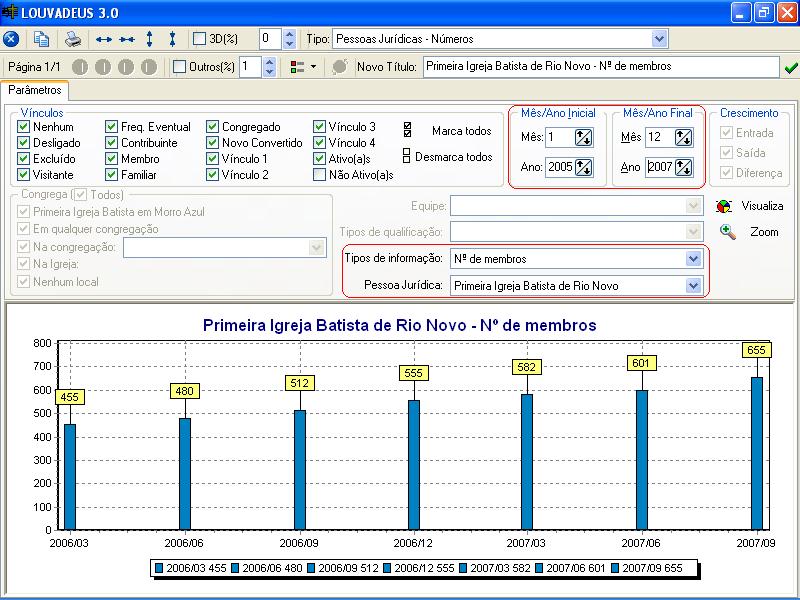Copy the chart using the copy icon
Screen dimensions: 800x600
pyautogui.click(x=41, y=39)
